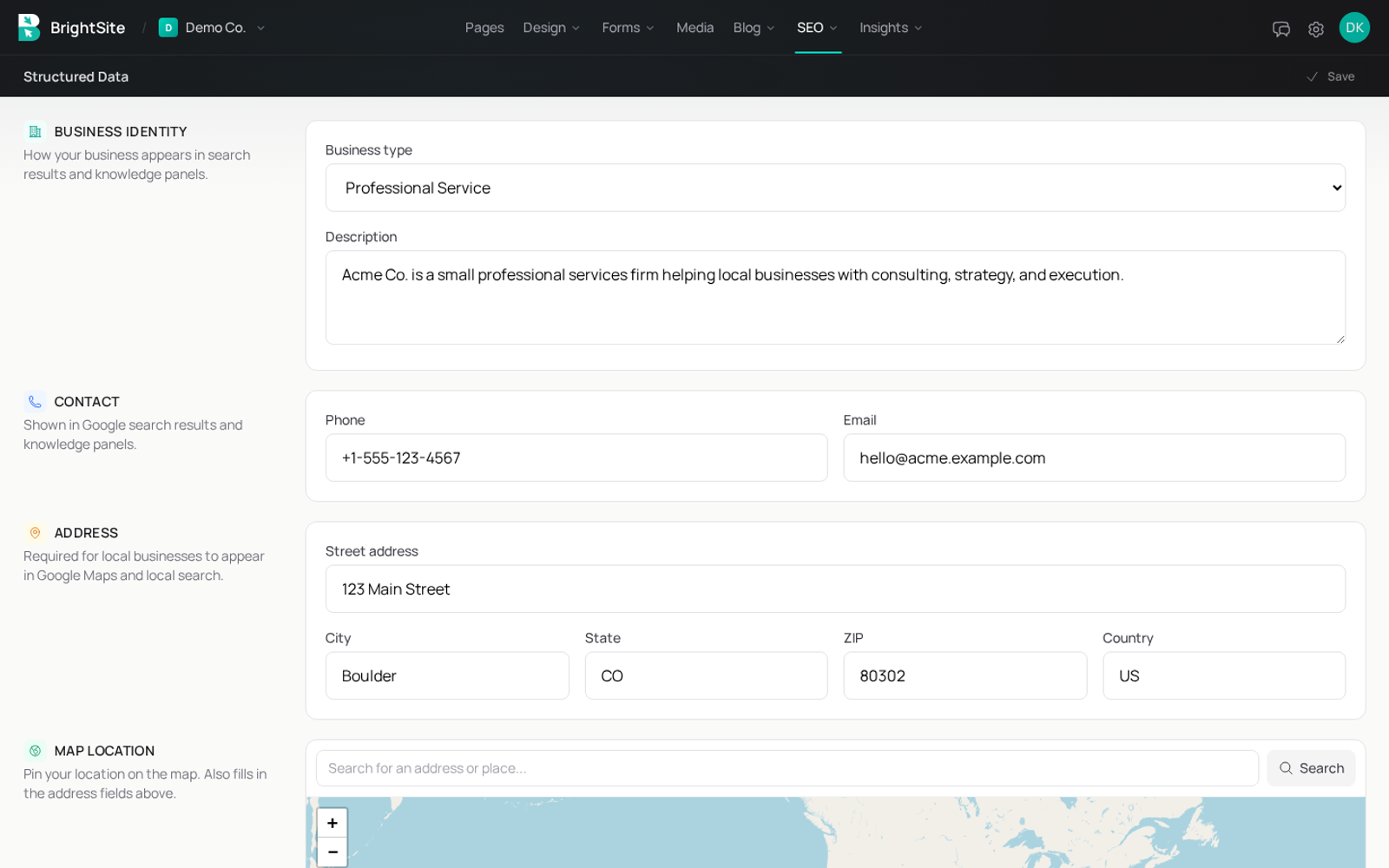The height and width of the screenshot is (868, 1389).
Task: Open the chat messages icon
Action: [x=1280, y=29]
